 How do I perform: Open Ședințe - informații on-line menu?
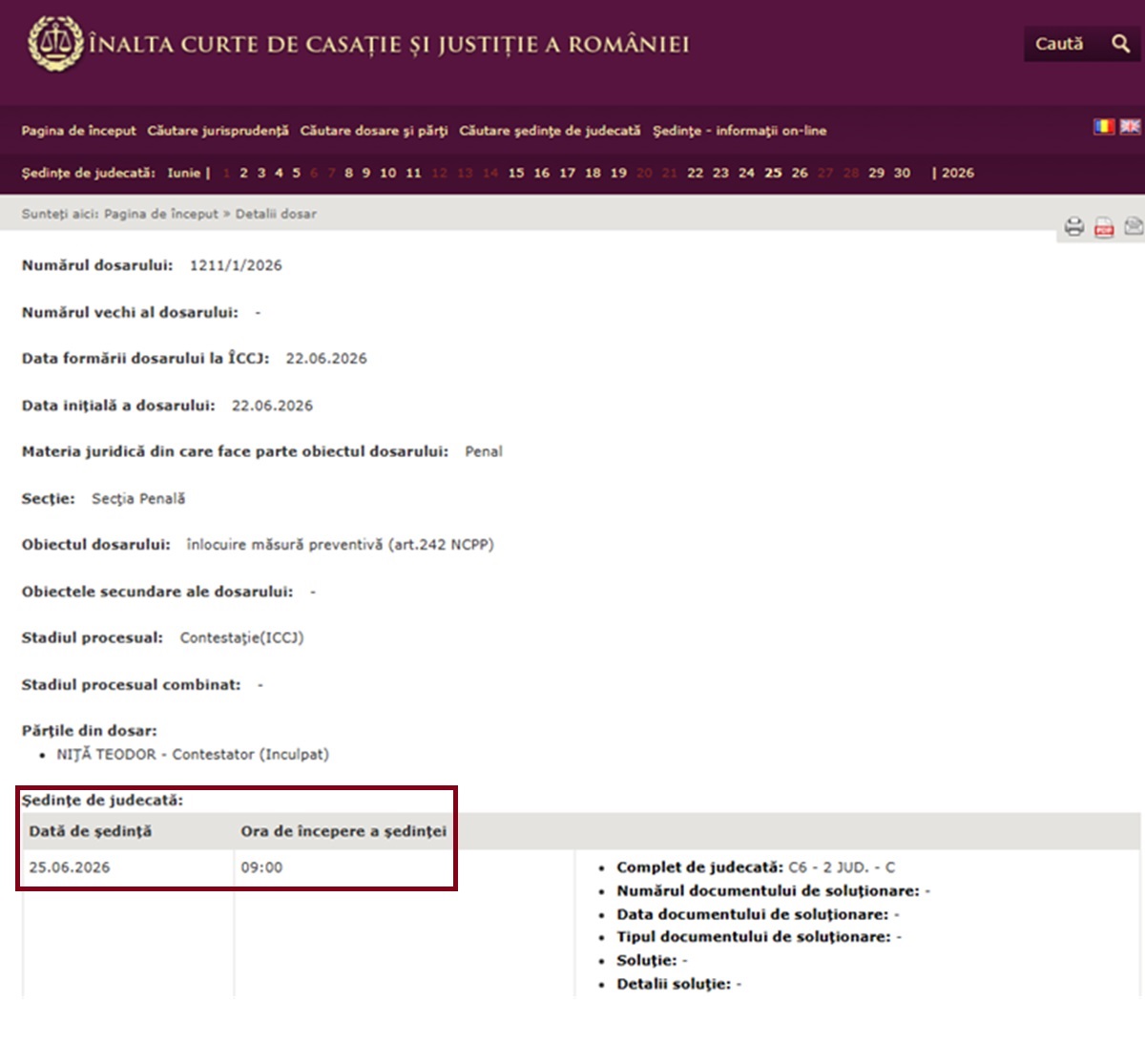tap(739, 131)
